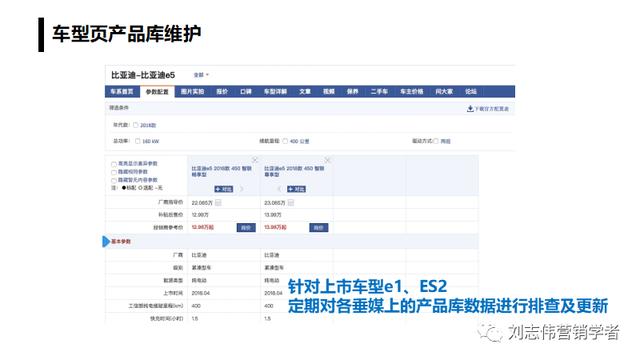Switch to the 图片实拍 tab
This screenshot has width=640, height=360.
tap(192, 91)
